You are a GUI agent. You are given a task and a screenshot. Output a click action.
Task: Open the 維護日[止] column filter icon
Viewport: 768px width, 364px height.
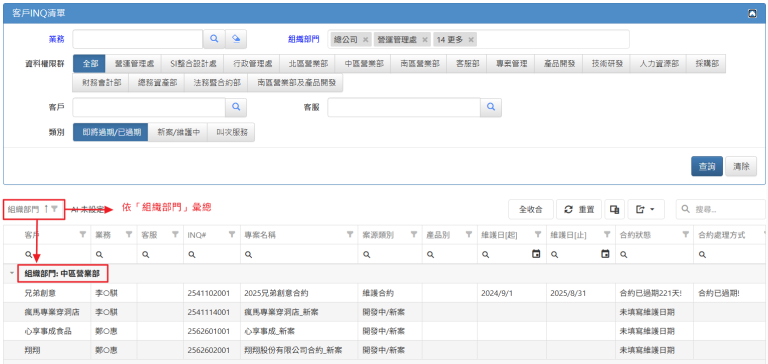(x=607, y=235)
